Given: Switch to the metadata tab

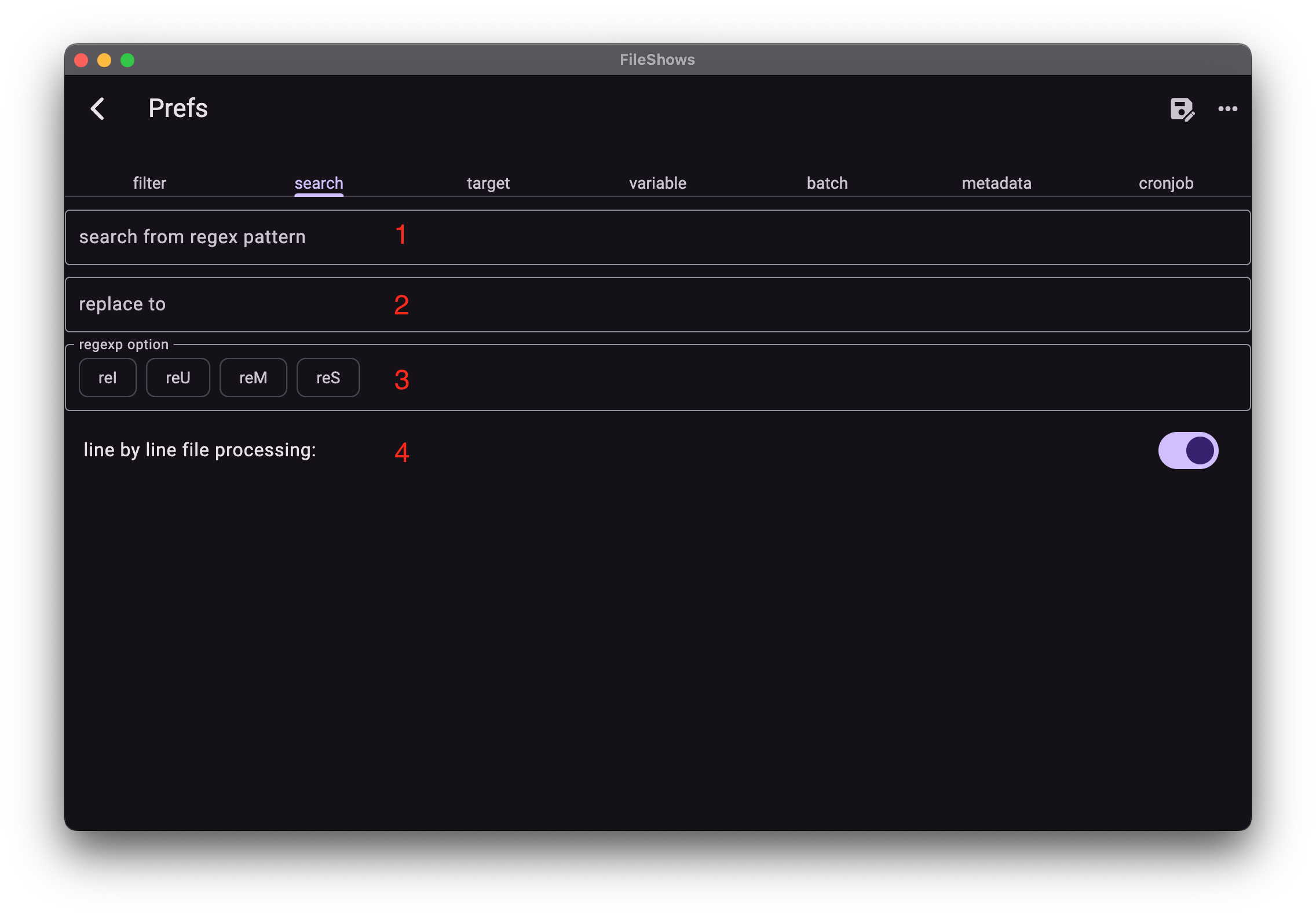Looking at the screenshot, I should [x=996, y=183].
